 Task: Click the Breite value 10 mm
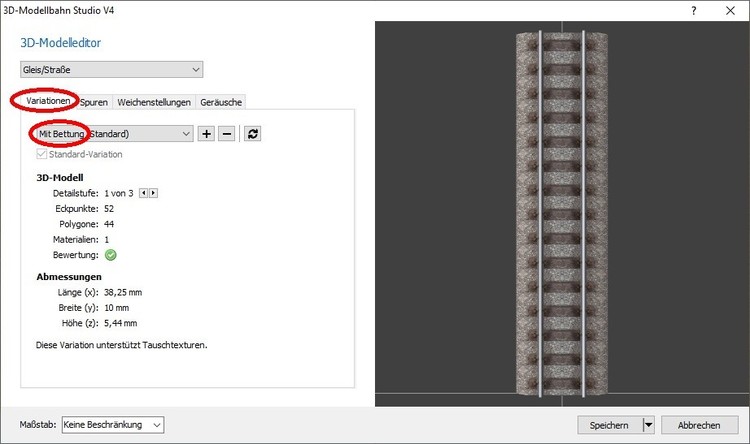tap(117, 308)
